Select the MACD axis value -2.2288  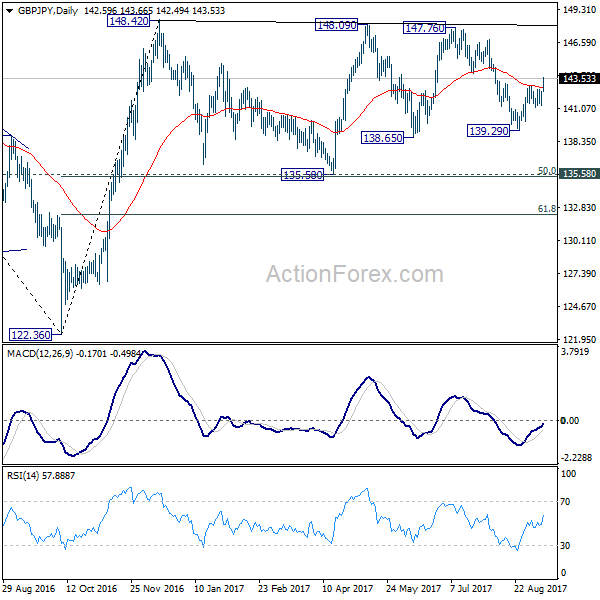(x=576, y=458)
